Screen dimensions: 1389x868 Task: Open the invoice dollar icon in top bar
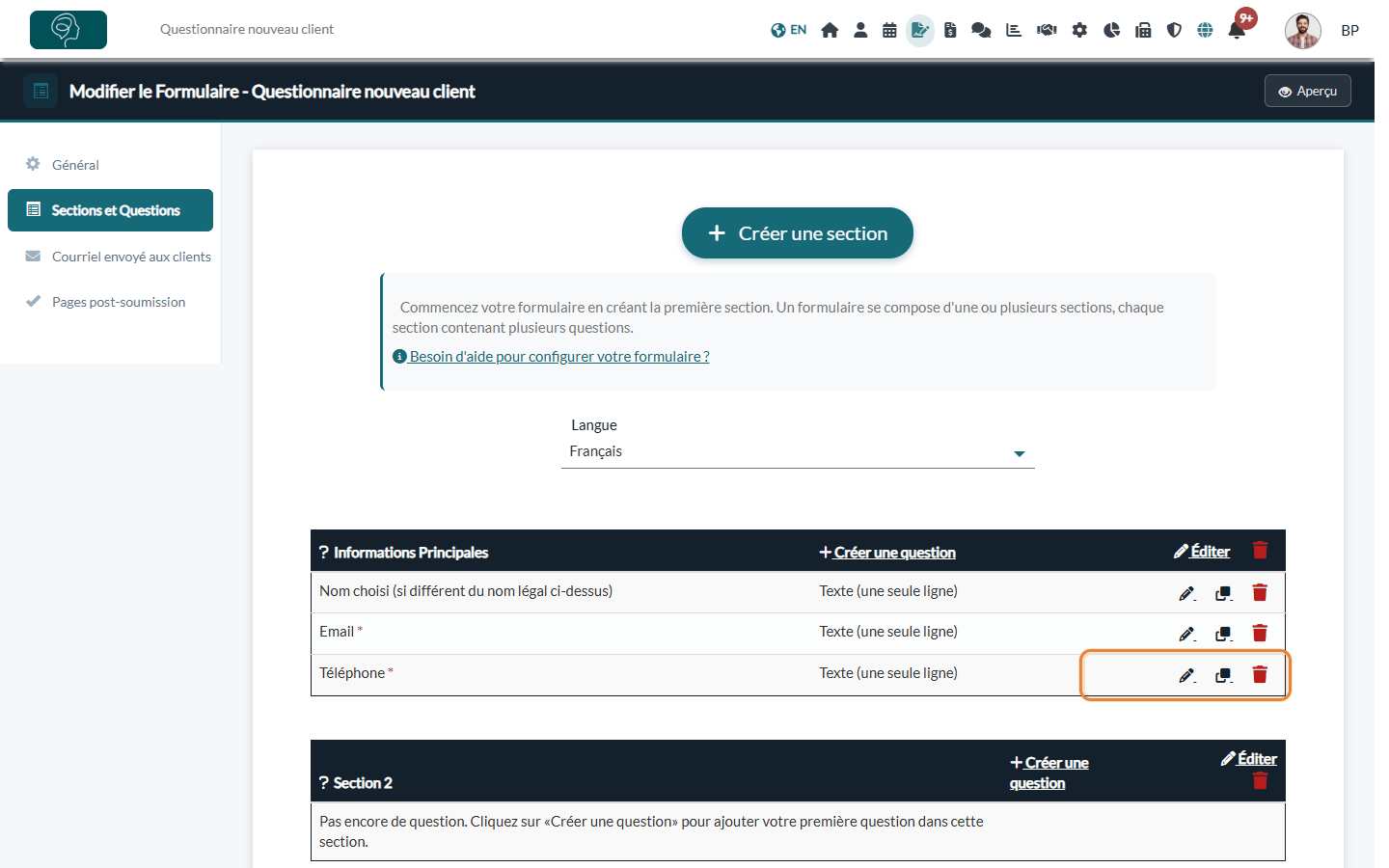950,30
